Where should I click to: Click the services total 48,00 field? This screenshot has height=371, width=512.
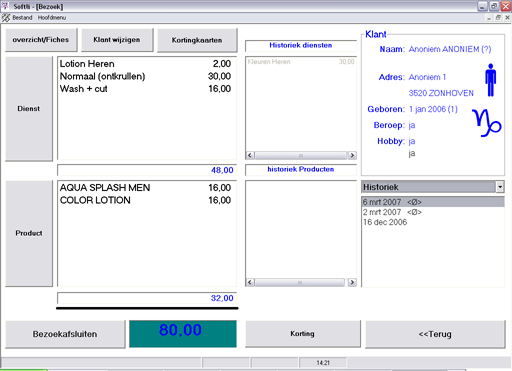147,170
